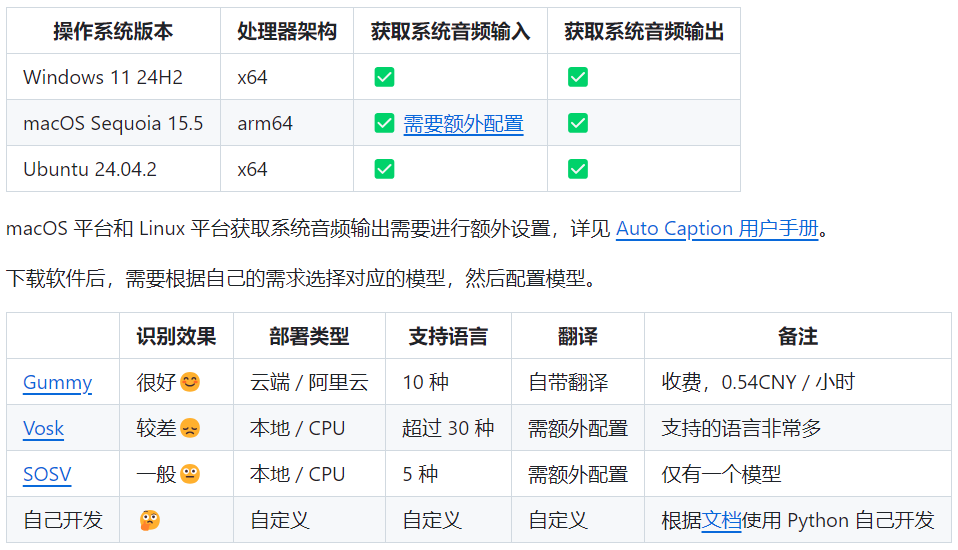Click the smiling emoji next to 很好

pyautogui.click(x=190, y=382)
